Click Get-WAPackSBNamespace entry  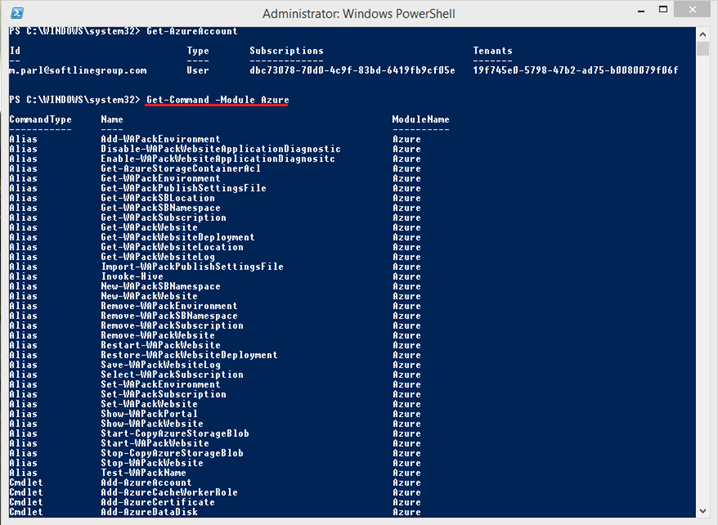(160, 208)
